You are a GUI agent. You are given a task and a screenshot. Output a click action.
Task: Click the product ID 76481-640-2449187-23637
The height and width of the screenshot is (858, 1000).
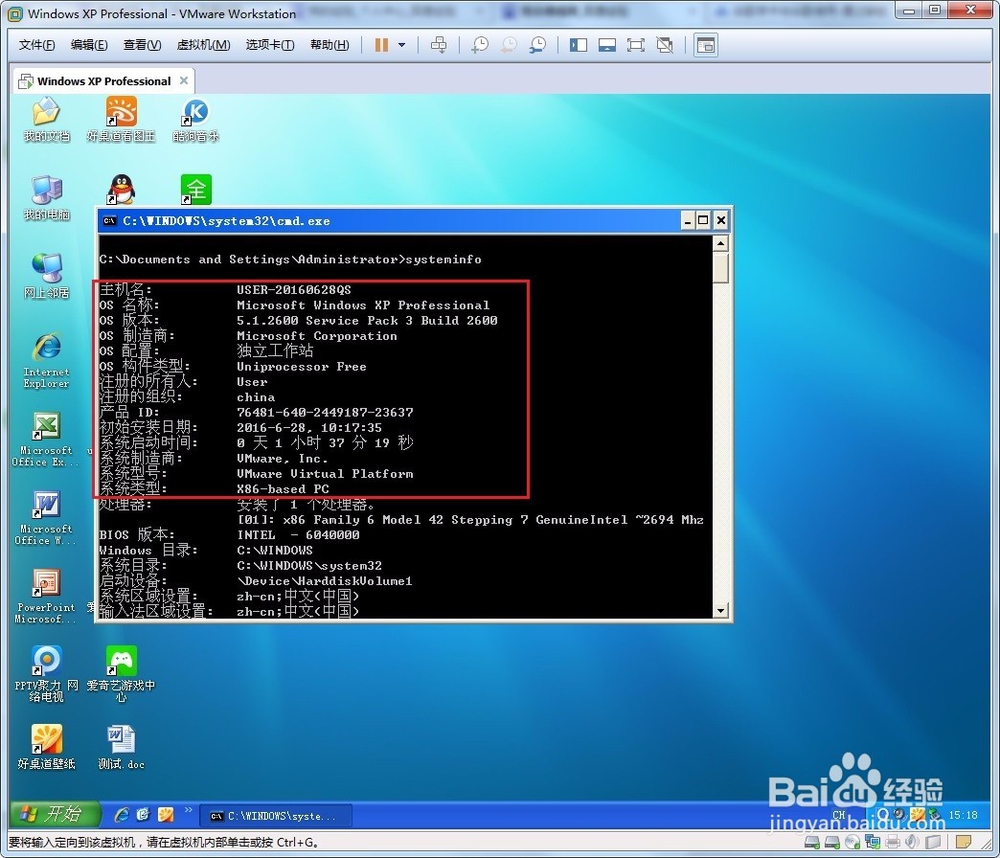pyautogui.click(x=325, y=412)
